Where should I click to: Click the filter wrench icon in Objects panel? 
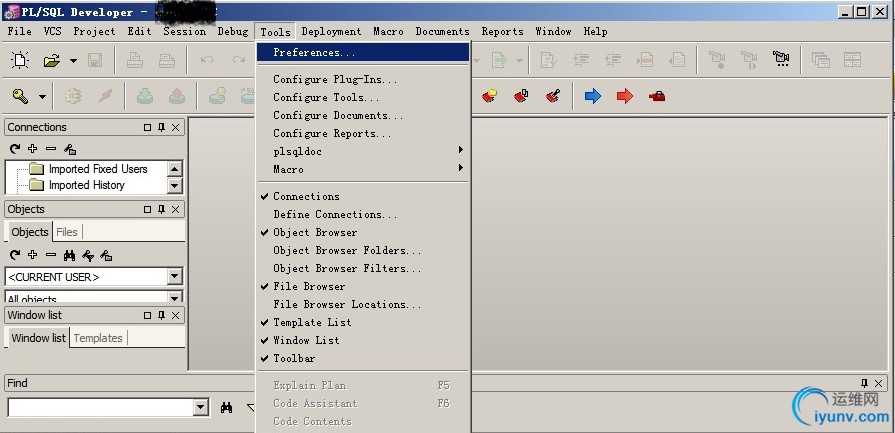tap(88, 256)
